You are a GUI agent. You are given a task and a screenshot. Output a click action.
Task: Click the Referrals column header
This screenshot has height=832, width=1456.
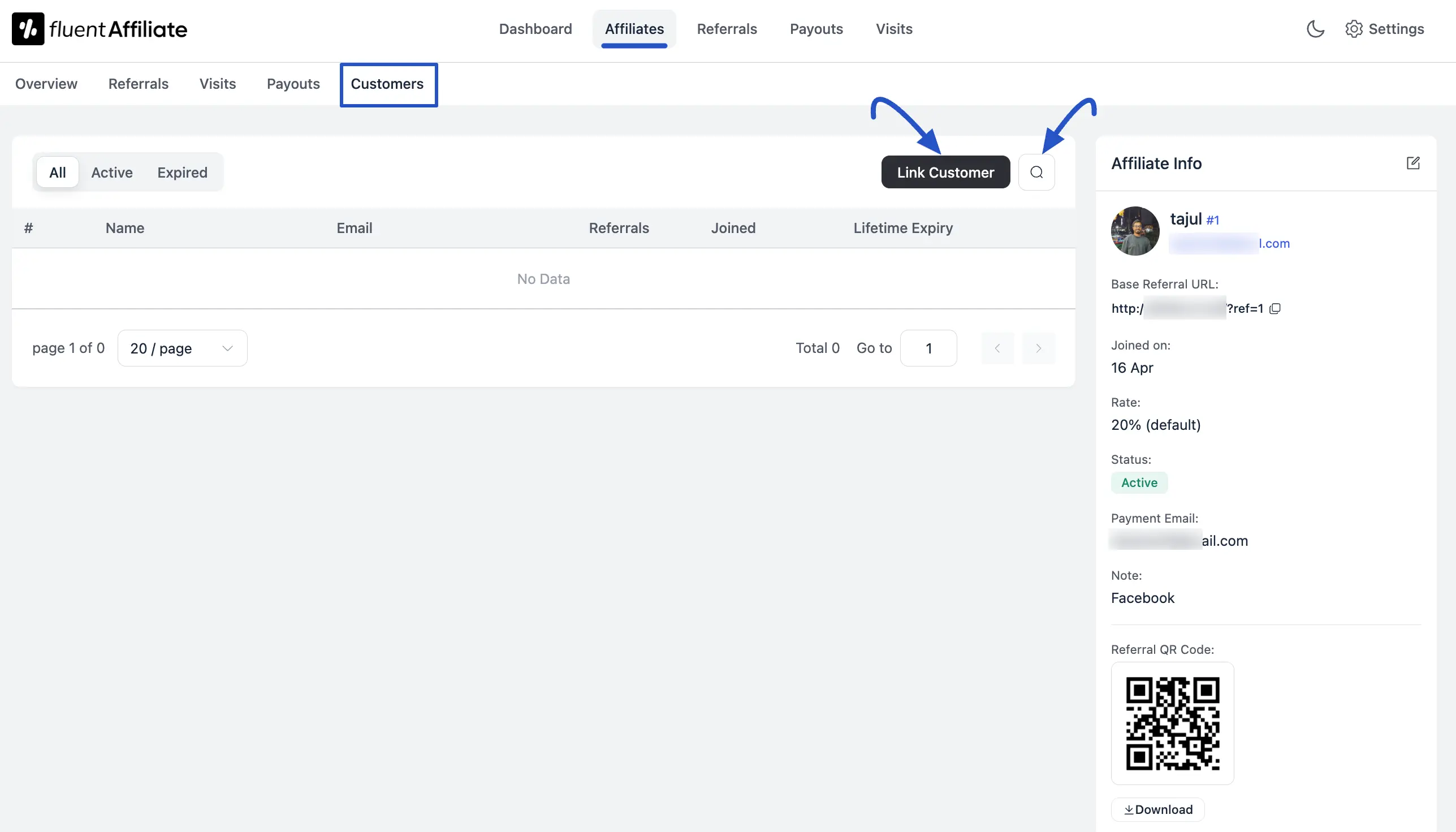click(x=619, y=228)
